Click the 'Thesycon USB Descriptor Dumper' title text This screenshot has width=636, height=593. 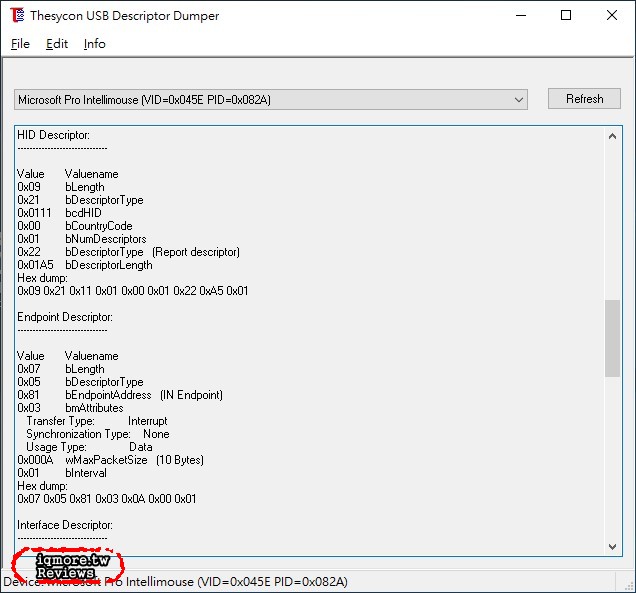[x=125, y=15]
